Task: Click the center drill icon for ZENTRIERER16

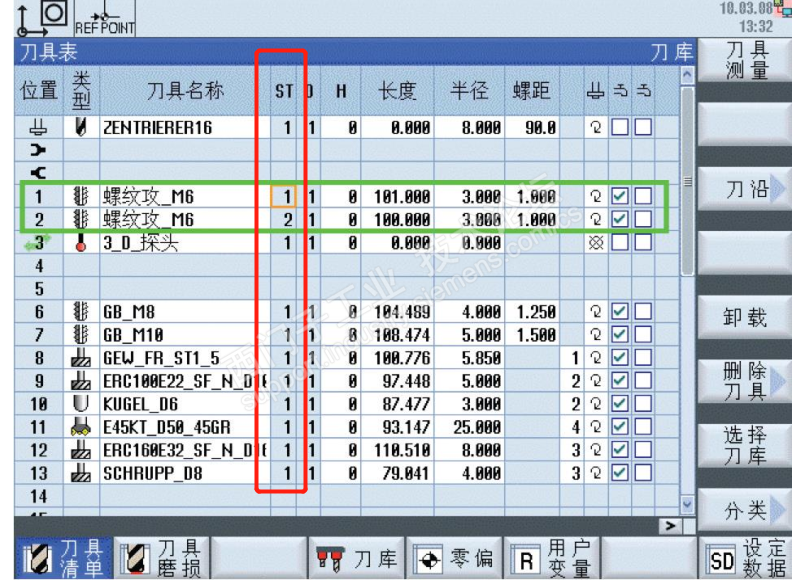Action: click(x=80, y=127)
